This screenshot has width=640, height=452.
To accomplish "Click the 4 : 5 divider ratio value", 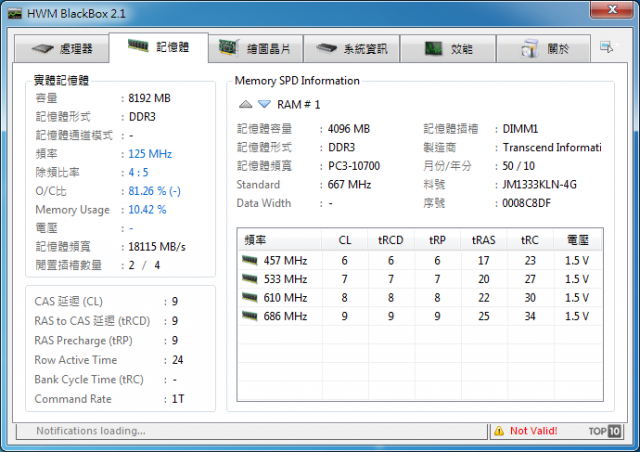I will coord(138,172).
